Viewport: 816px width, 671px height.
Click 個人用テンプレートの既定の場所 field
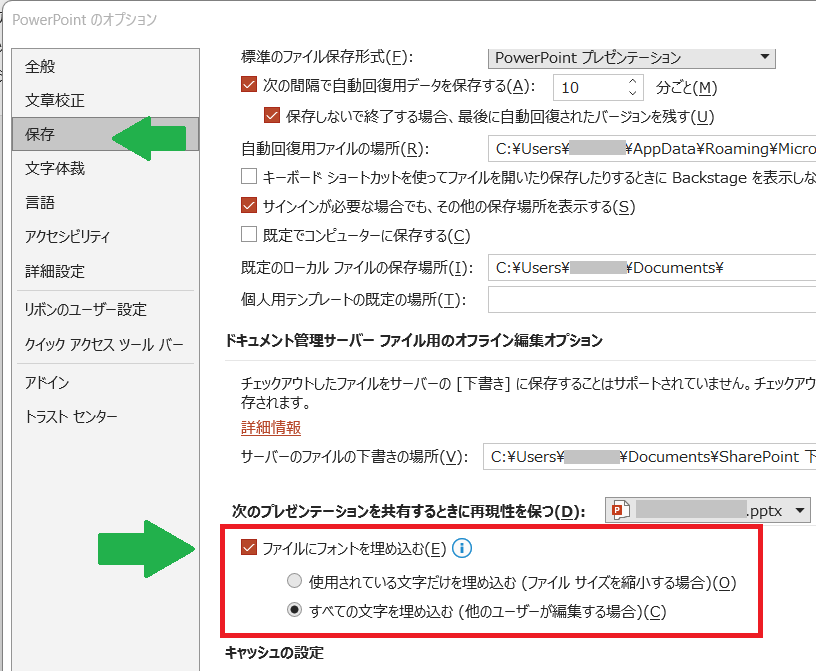click(x=652, y=300)
